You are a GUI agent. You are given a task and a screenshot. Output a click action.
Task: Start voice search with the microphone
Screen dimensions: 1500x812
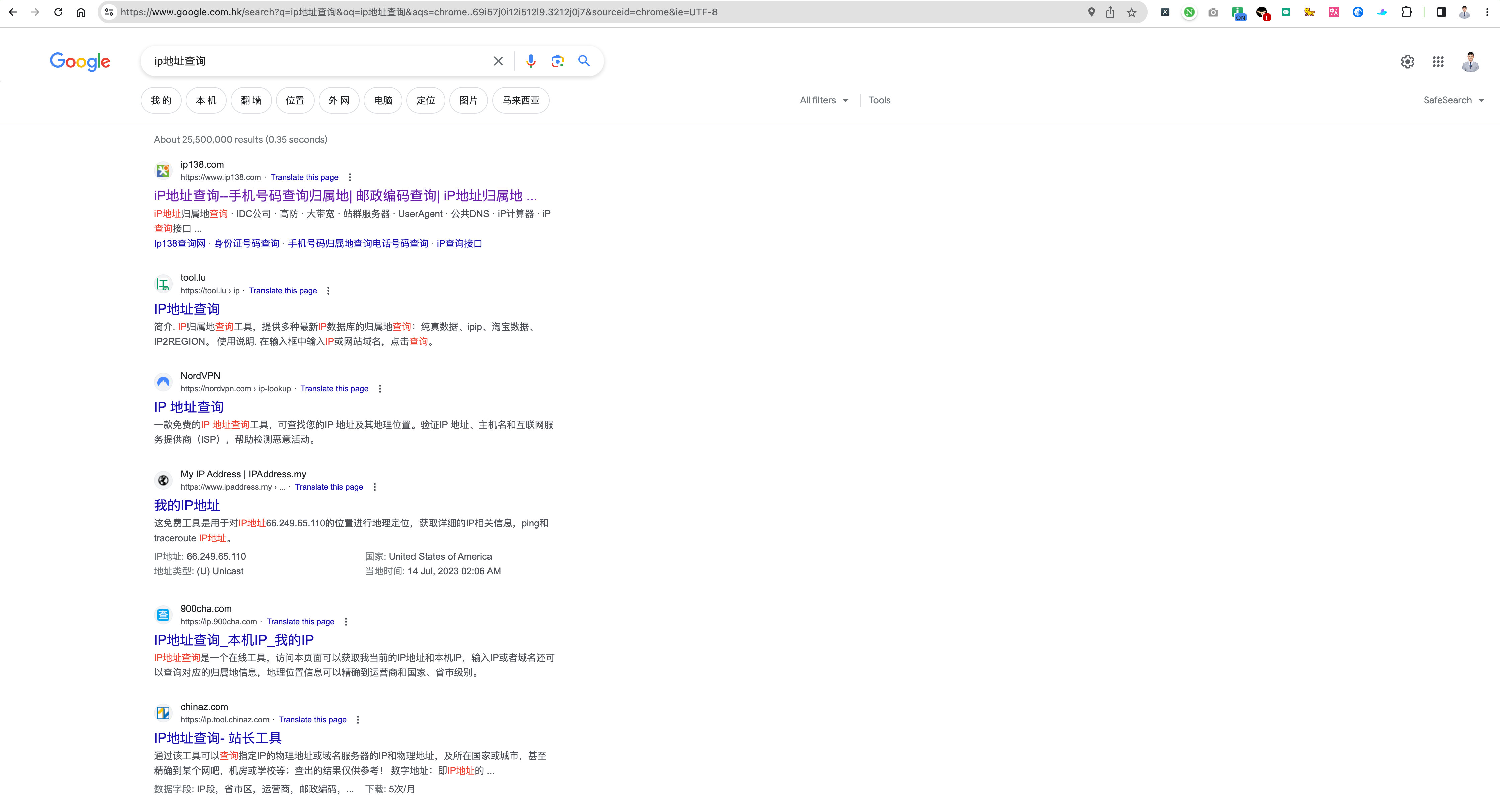(x=530, y=61)
